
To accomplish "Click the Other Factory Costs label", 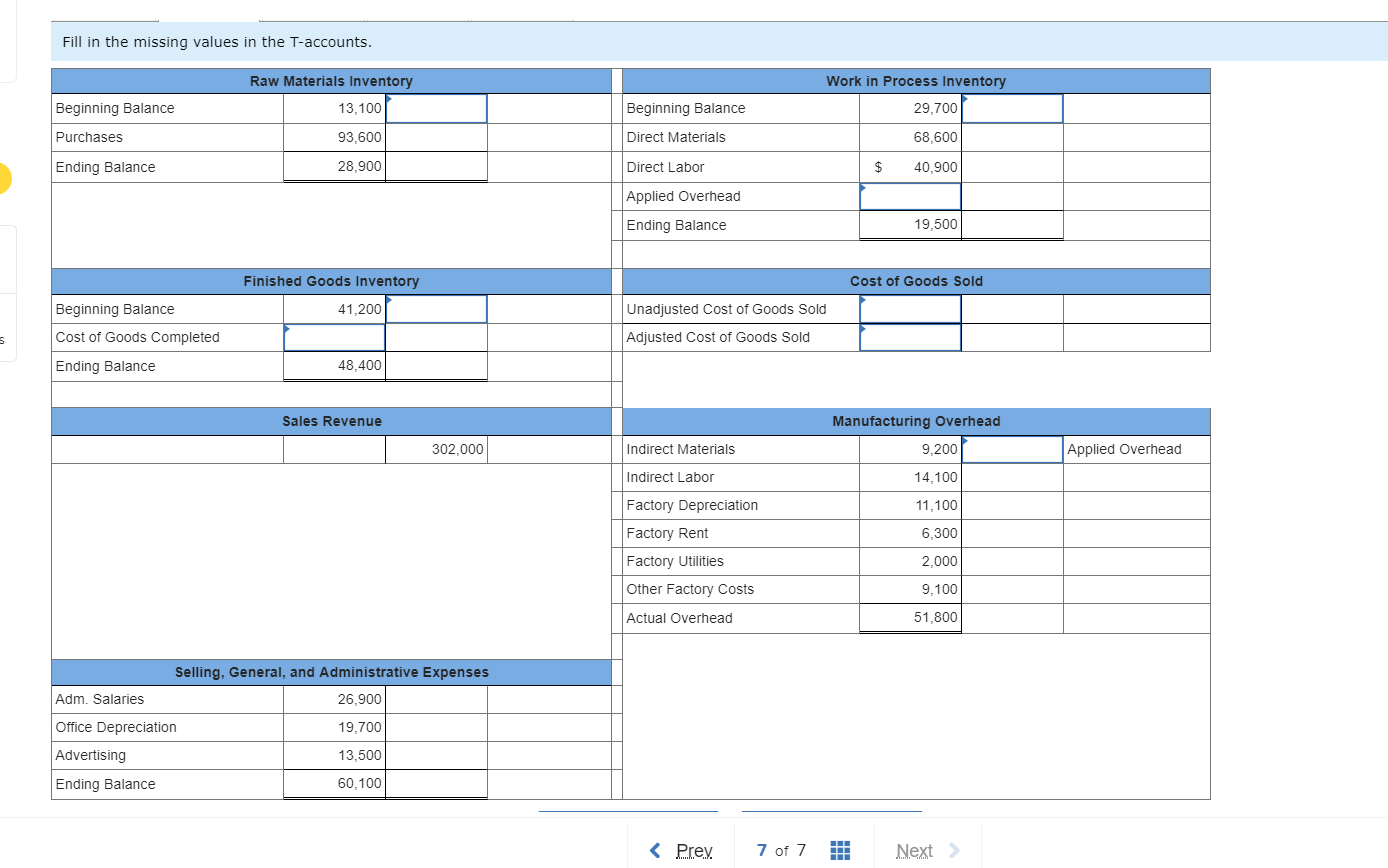I will point(690,589).
